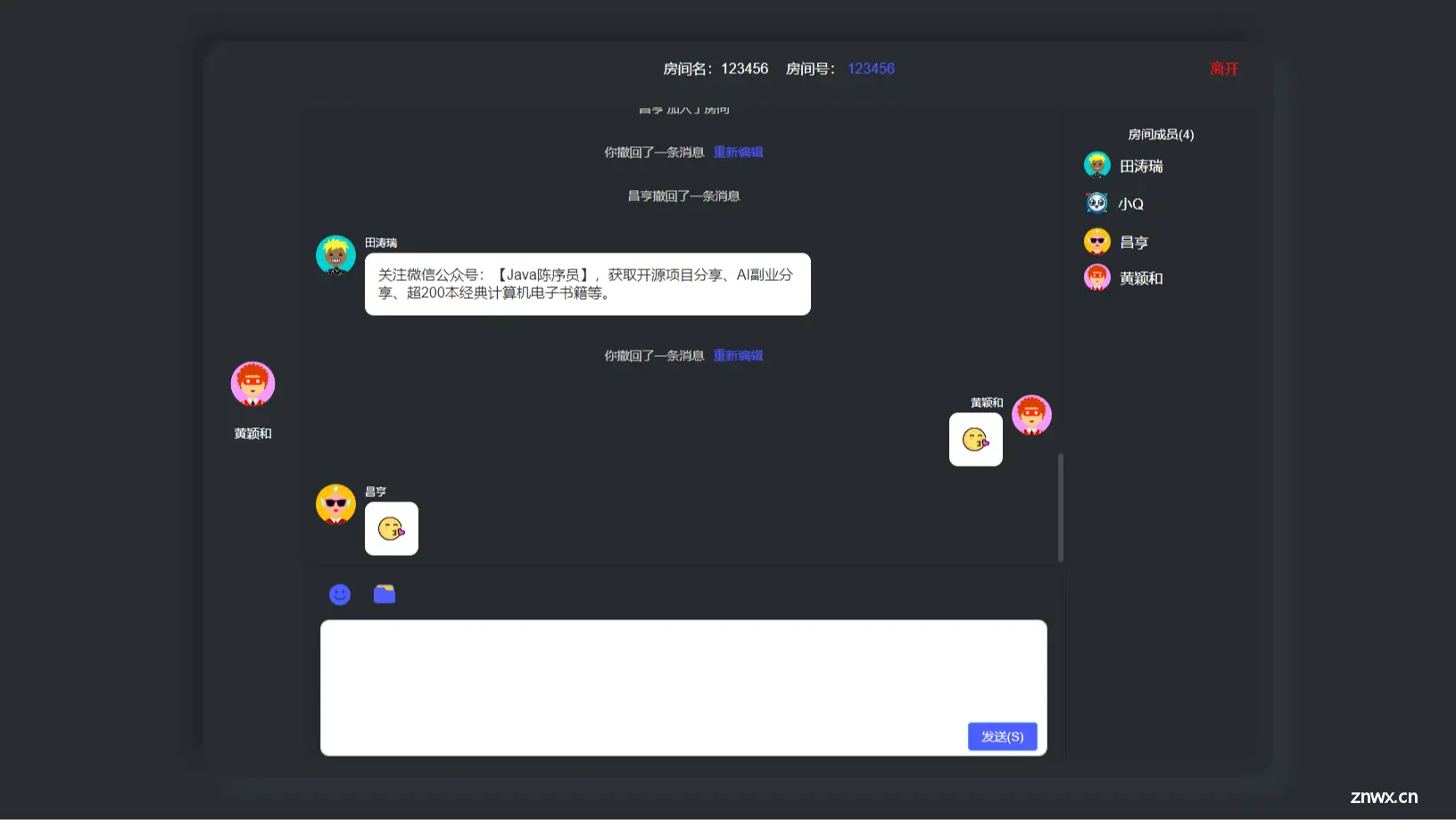Viewport: 1456px width, 820px height.
Task: Click the room name 房间名: 123456 text
Action: pos(716,69)
